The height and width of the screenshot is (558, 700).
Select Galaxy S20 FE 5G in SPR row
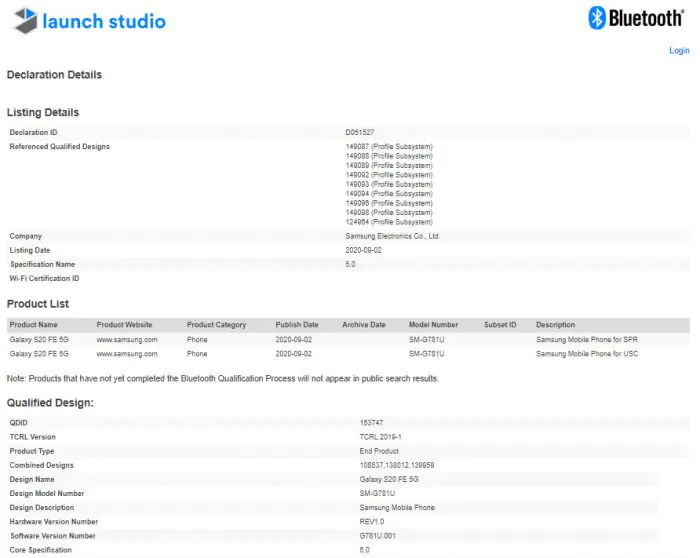(x=39, y=339)
